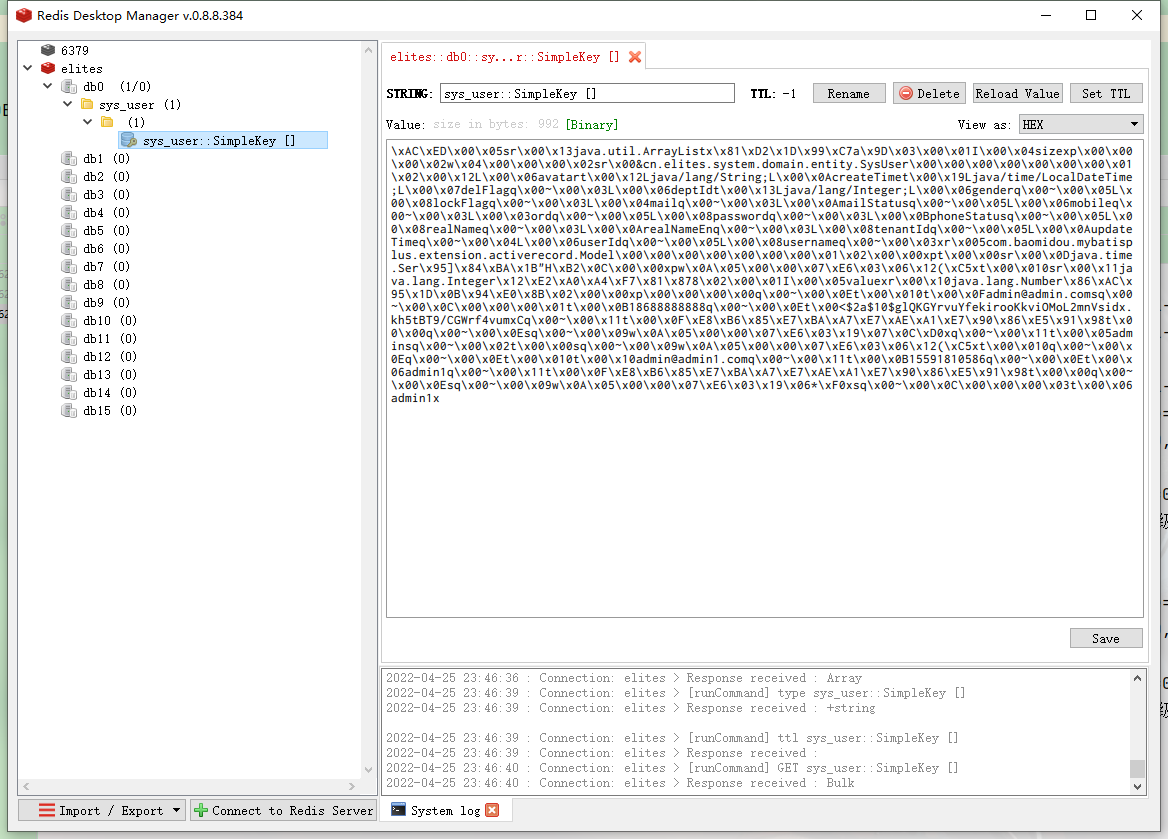1168x839 pixels.
Task: Close the SimpleKey tab with red X
Action: tap(635, 57)
